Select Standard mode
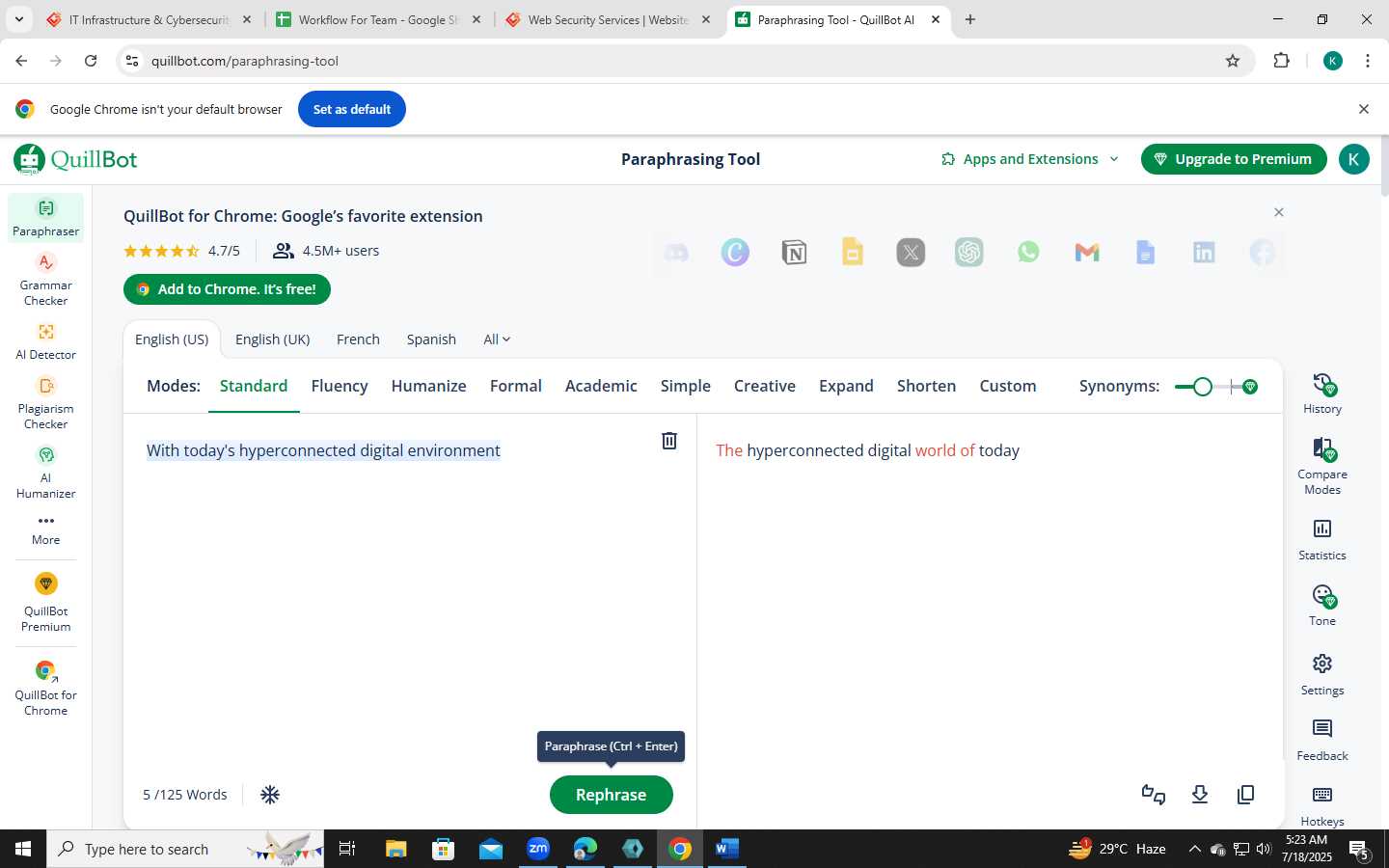Viewport: 1389px width, 868px height. tap(254, 386)
